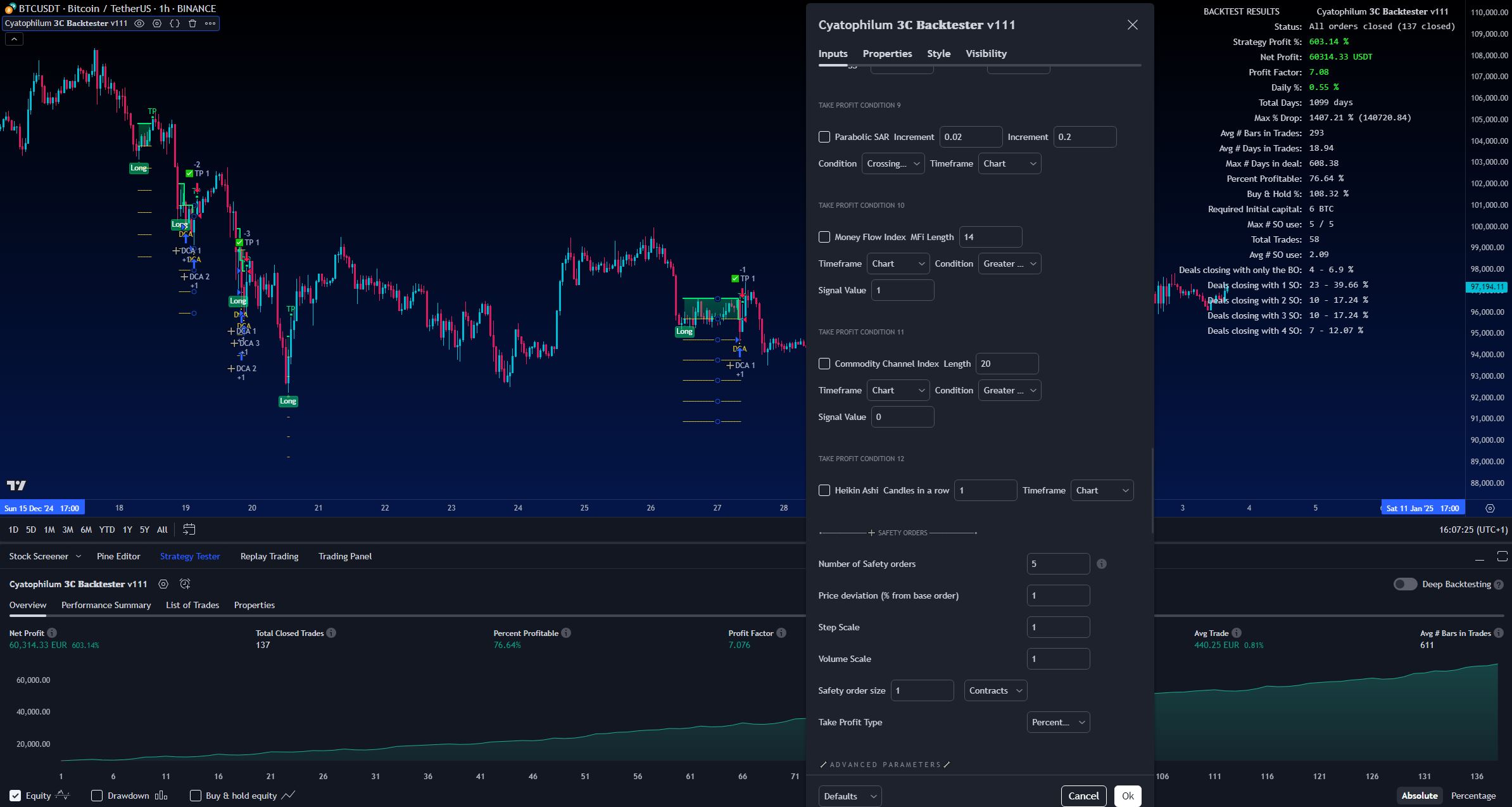Open source code braces icon in legend

pyautogui.click(x=175, y=23)
